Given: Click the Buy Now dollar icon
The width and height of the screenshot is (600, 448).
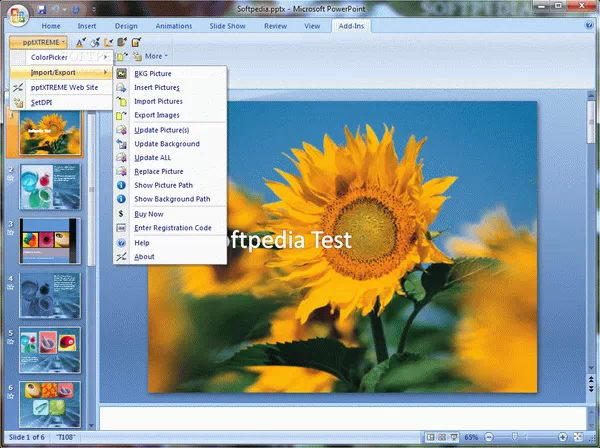Looking at the screenshot, I should pyautogui.click(x=121, y=214).
